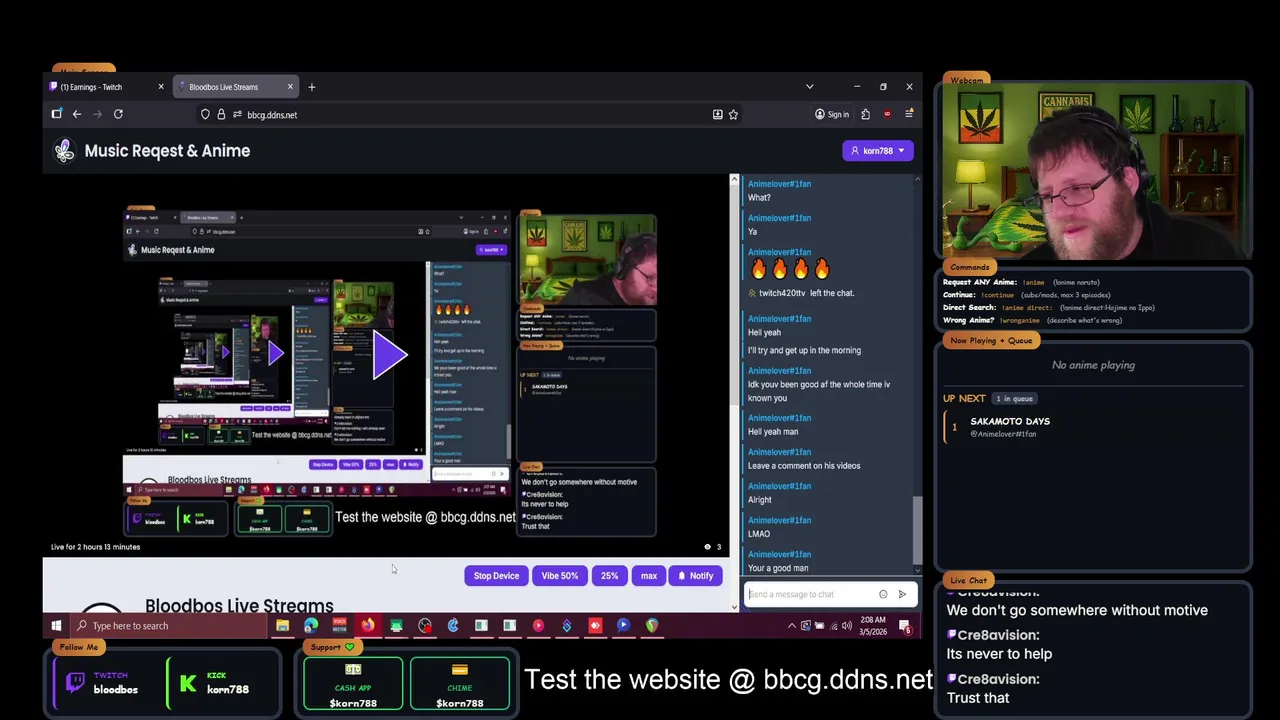The width and height of the screenshot is (1280, 720).
Task: Open the korn788 account dropdown
Action: click(877, 151)
